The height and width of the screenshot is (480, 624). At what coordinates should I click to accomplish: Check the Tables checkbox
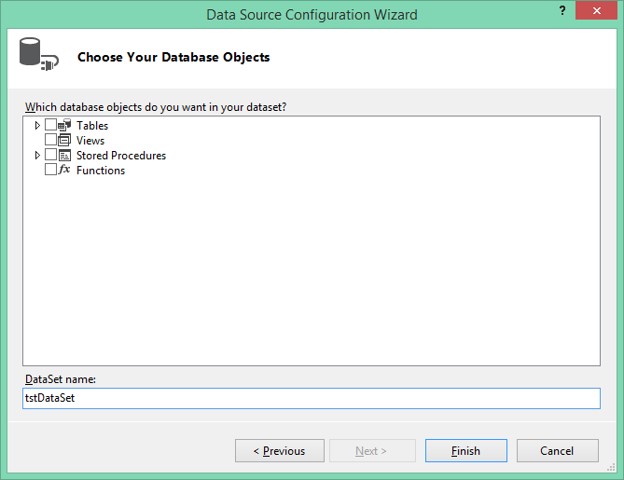[x=51, y=125]
